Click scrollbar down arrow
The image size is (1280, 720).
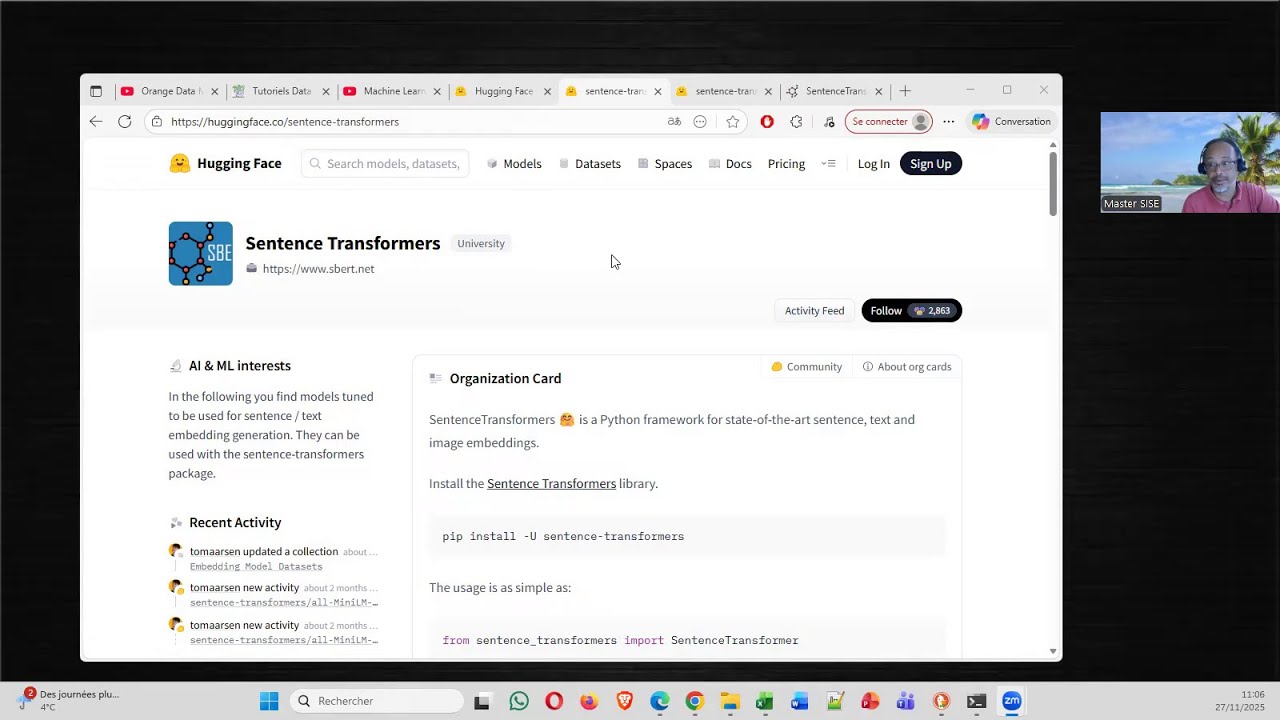[1053, 651]
